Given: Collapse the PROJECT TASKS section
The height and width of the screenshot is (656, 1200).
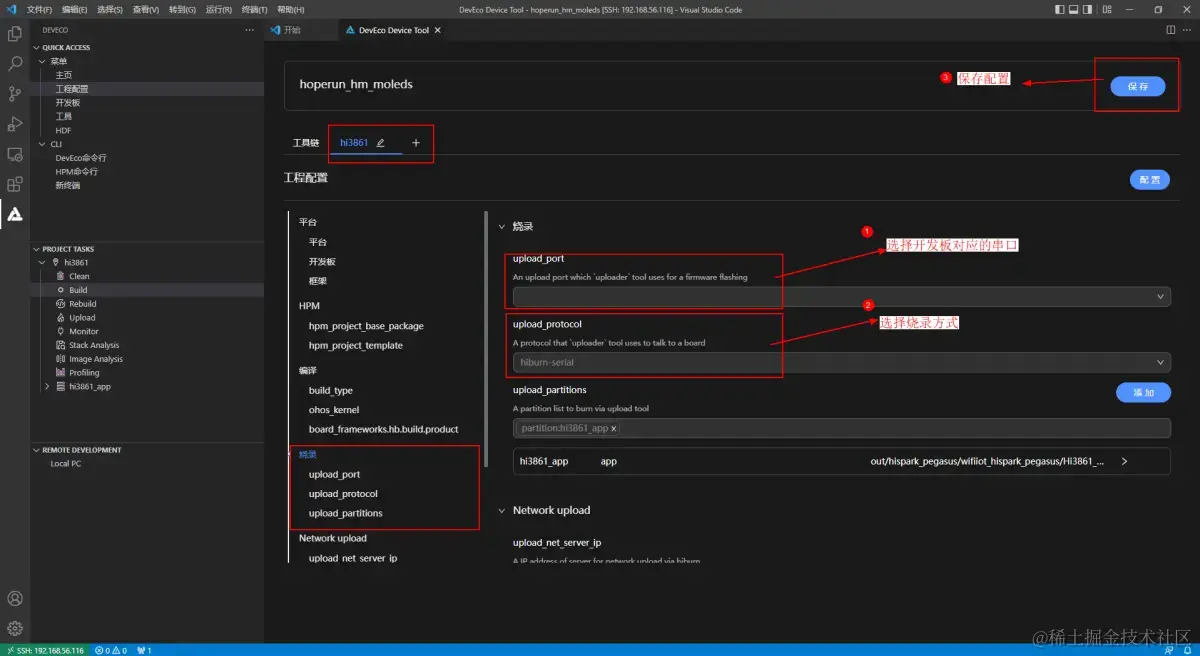Looking at the screenshot, I should 36,249.
